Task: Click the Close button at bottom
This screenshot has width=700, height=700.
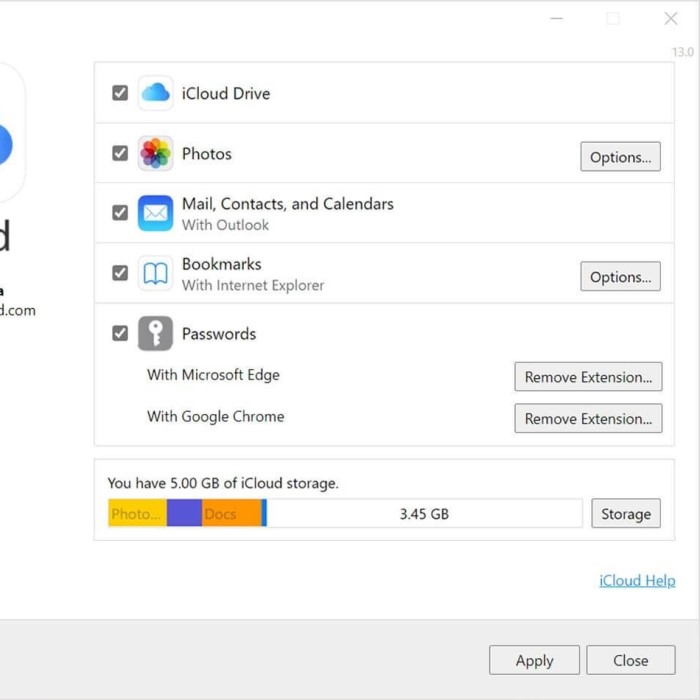Action: [x=630, y=660]
